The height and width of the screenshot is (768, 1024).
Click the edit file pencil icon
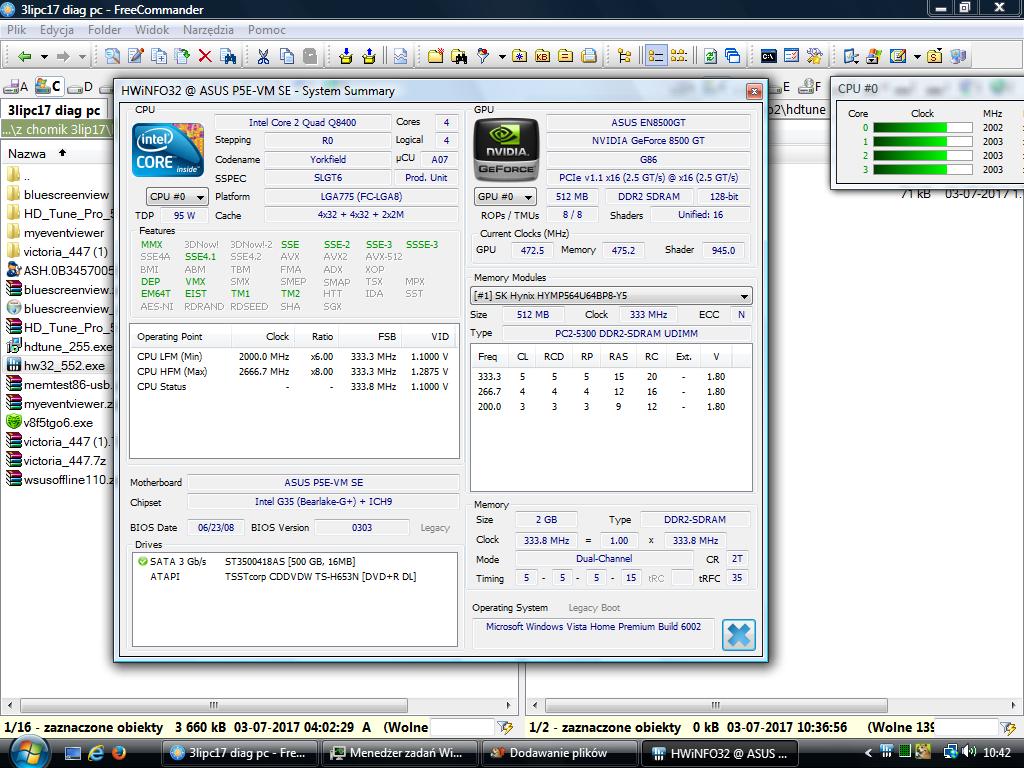pos(136,56)
